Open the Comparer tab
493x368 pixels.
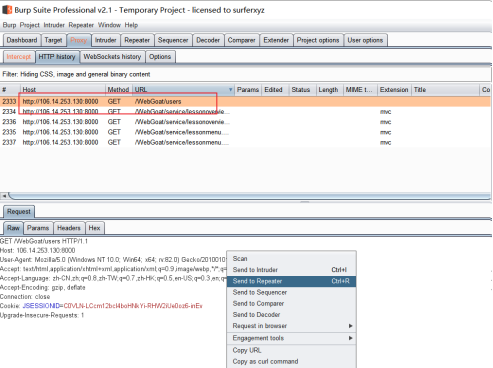pos(241,40)
